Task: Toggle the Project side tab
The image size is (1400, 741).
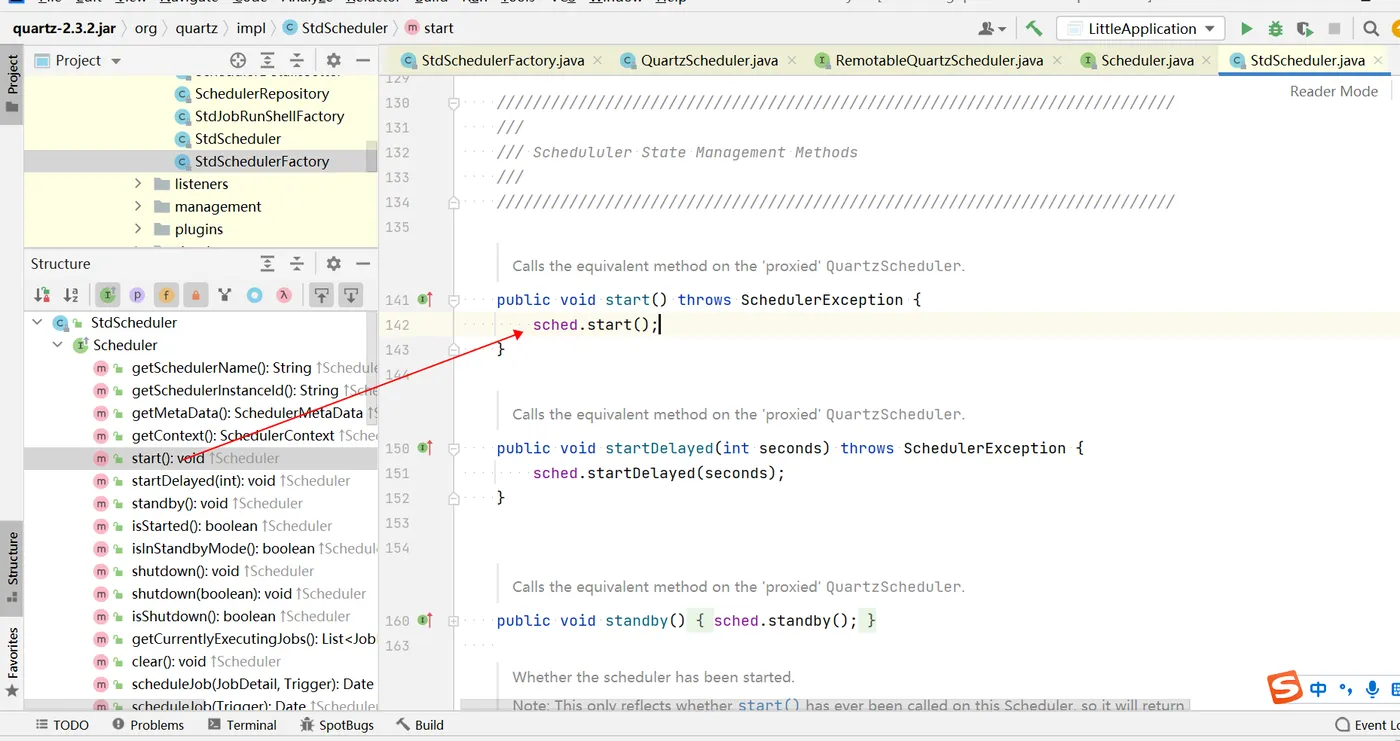Action: tap(12, 84)
